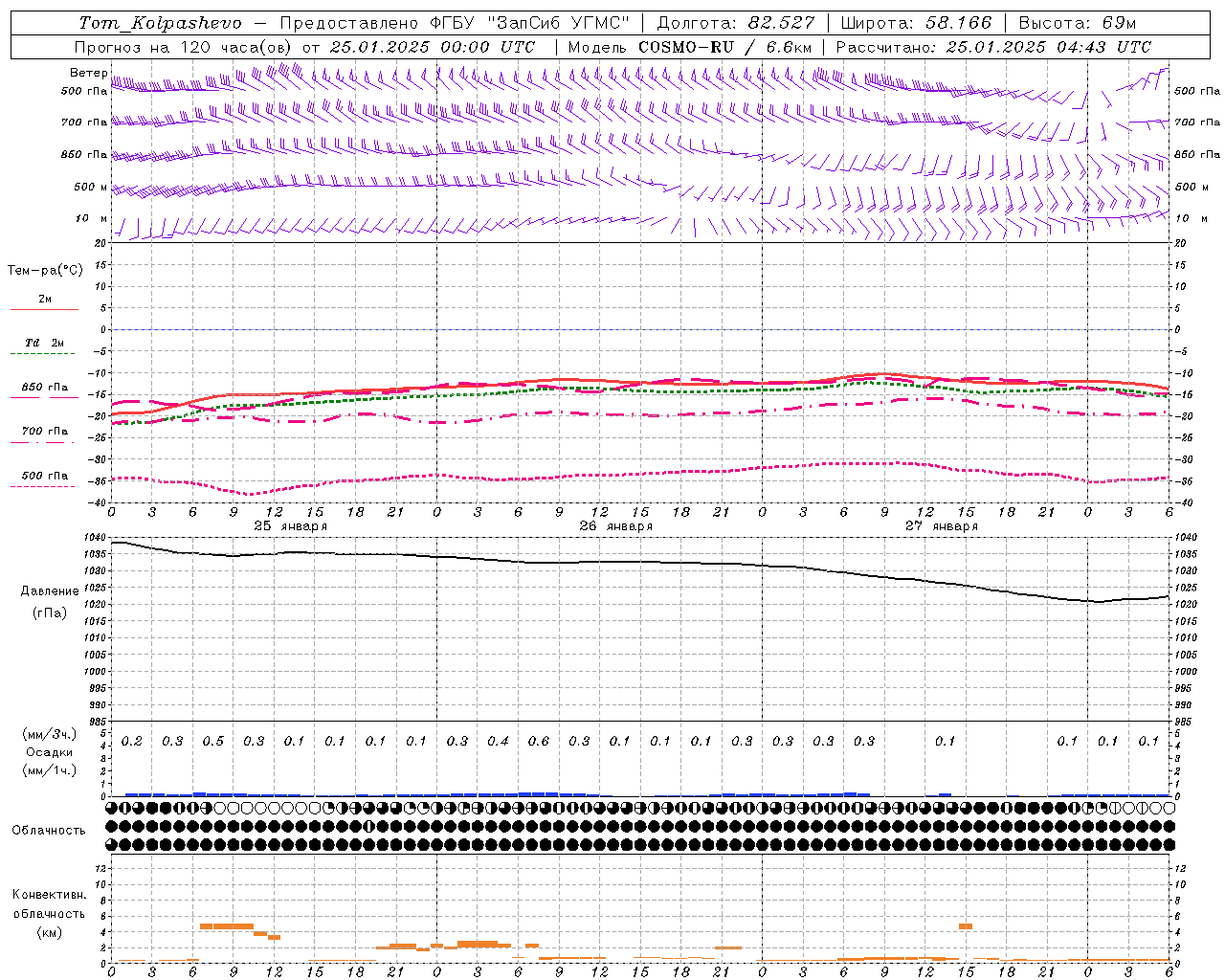The width and height of the screenshot is (1225, 980).
Task: Click the 10 м wind level label on the left axis
Action: [91, 218]
